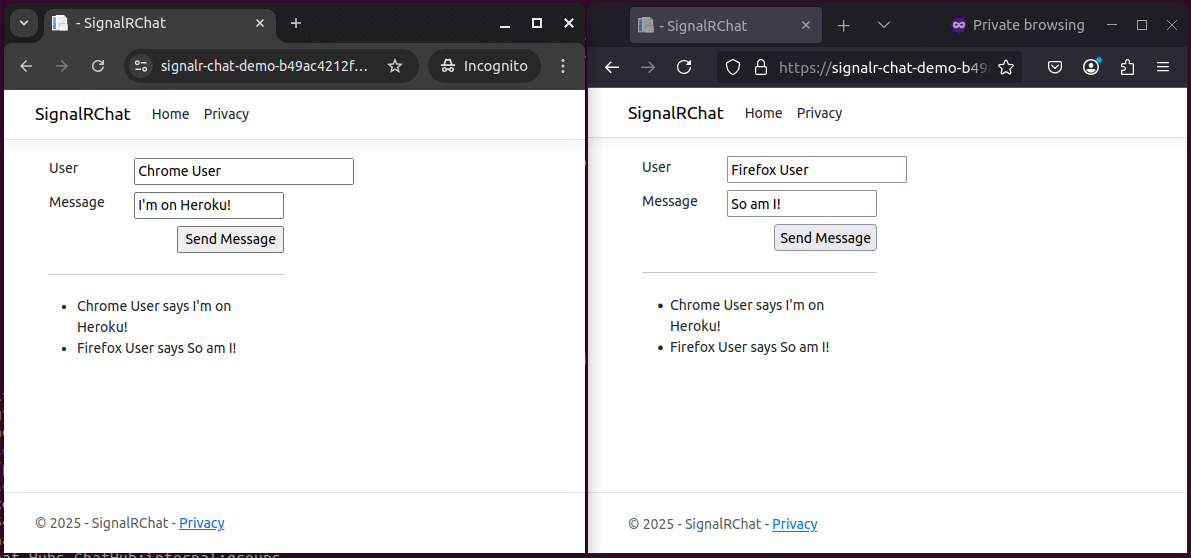The width and height of the screenshot is (1191, 558).
Task: Open Chrome's three-dot menu
Action: coord(563,66)
